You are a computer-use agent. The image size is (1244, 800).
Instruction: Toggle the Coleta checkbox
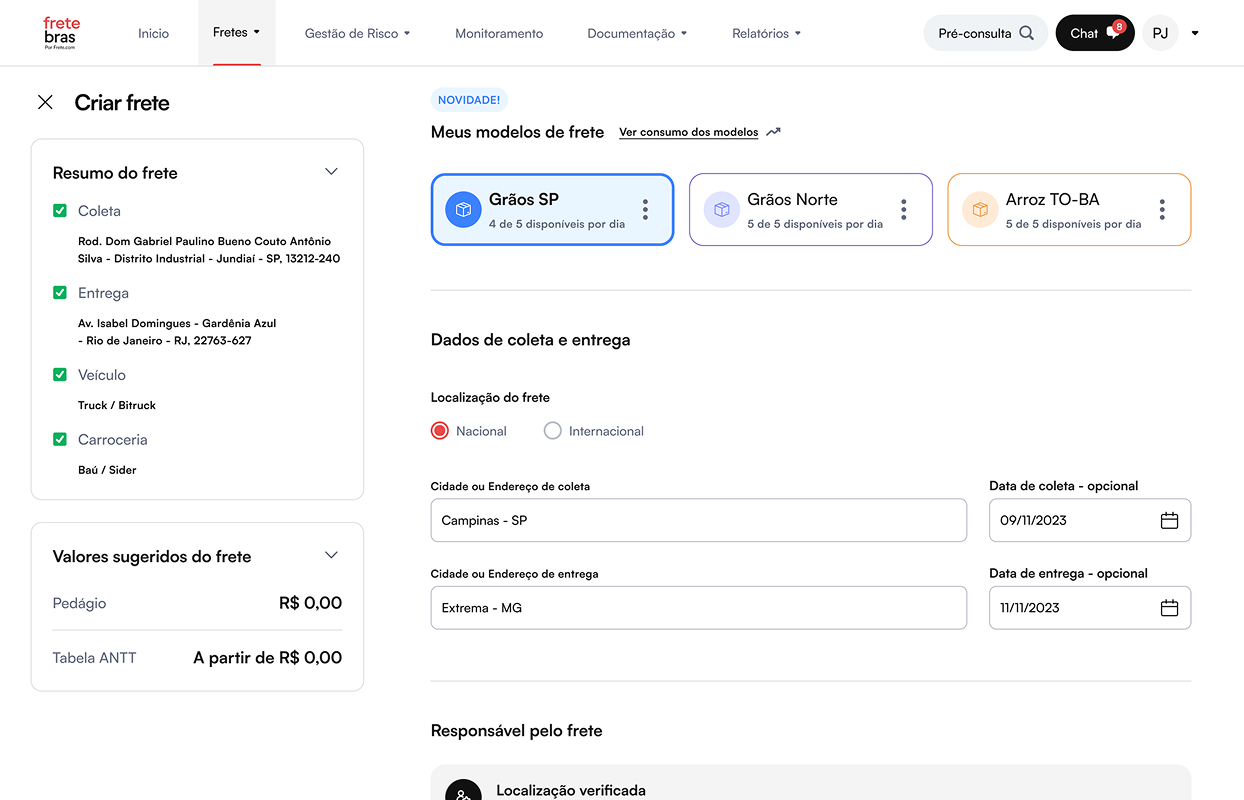click(60, 211)
